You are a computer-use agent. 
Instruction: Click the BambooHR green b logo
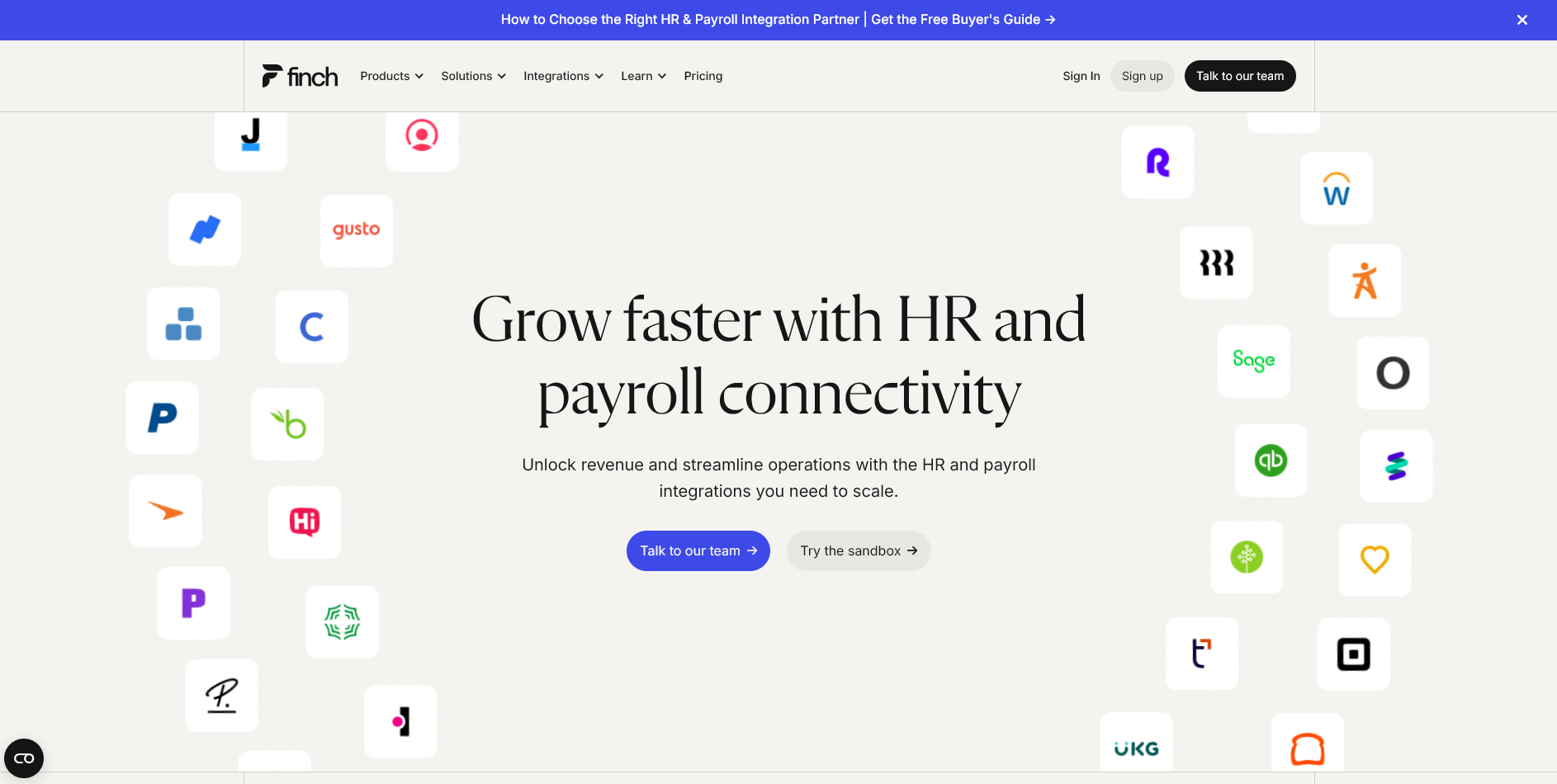pos(287,424)
